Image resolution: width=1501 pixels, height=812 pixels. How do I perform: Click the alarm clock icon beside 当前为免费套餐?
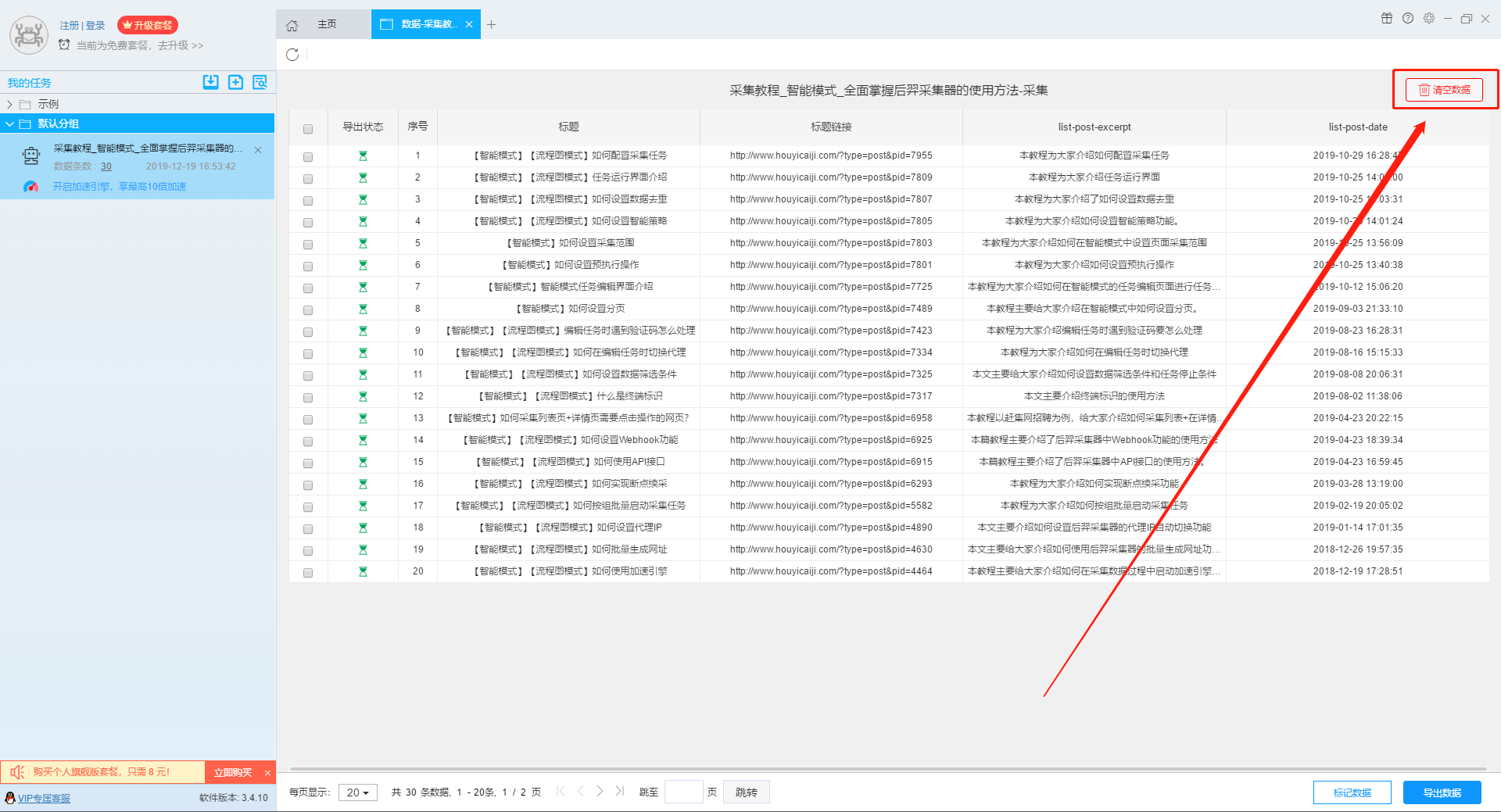click(64, 45)
